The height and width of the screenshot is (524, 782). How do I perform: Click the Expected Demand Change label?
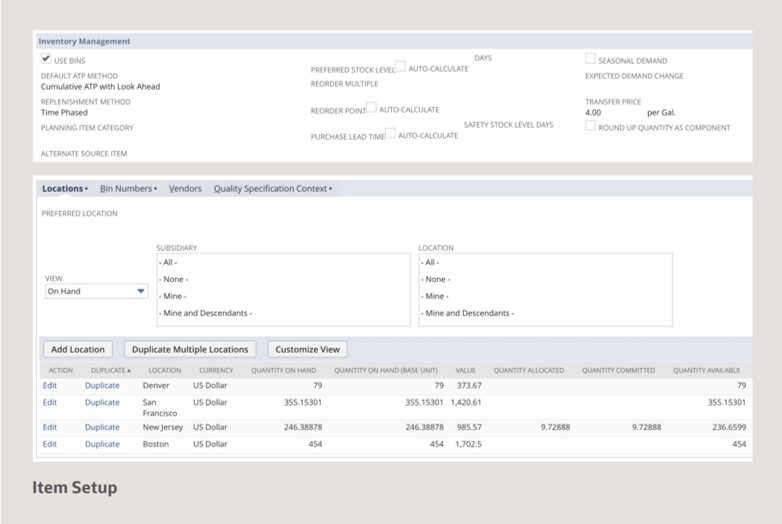tap(634, 76)
